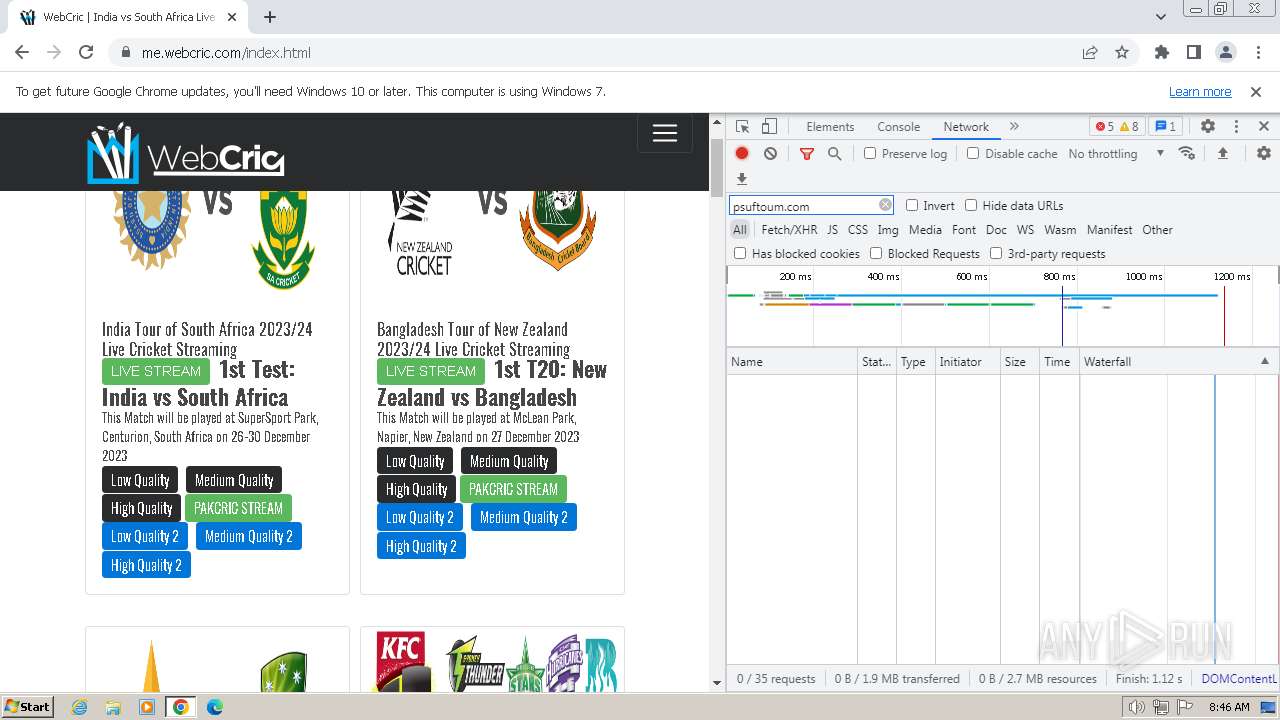This screenshot has height=720, width=1280.
Task: Open the No throttling dropdown
Action: 1116,153
